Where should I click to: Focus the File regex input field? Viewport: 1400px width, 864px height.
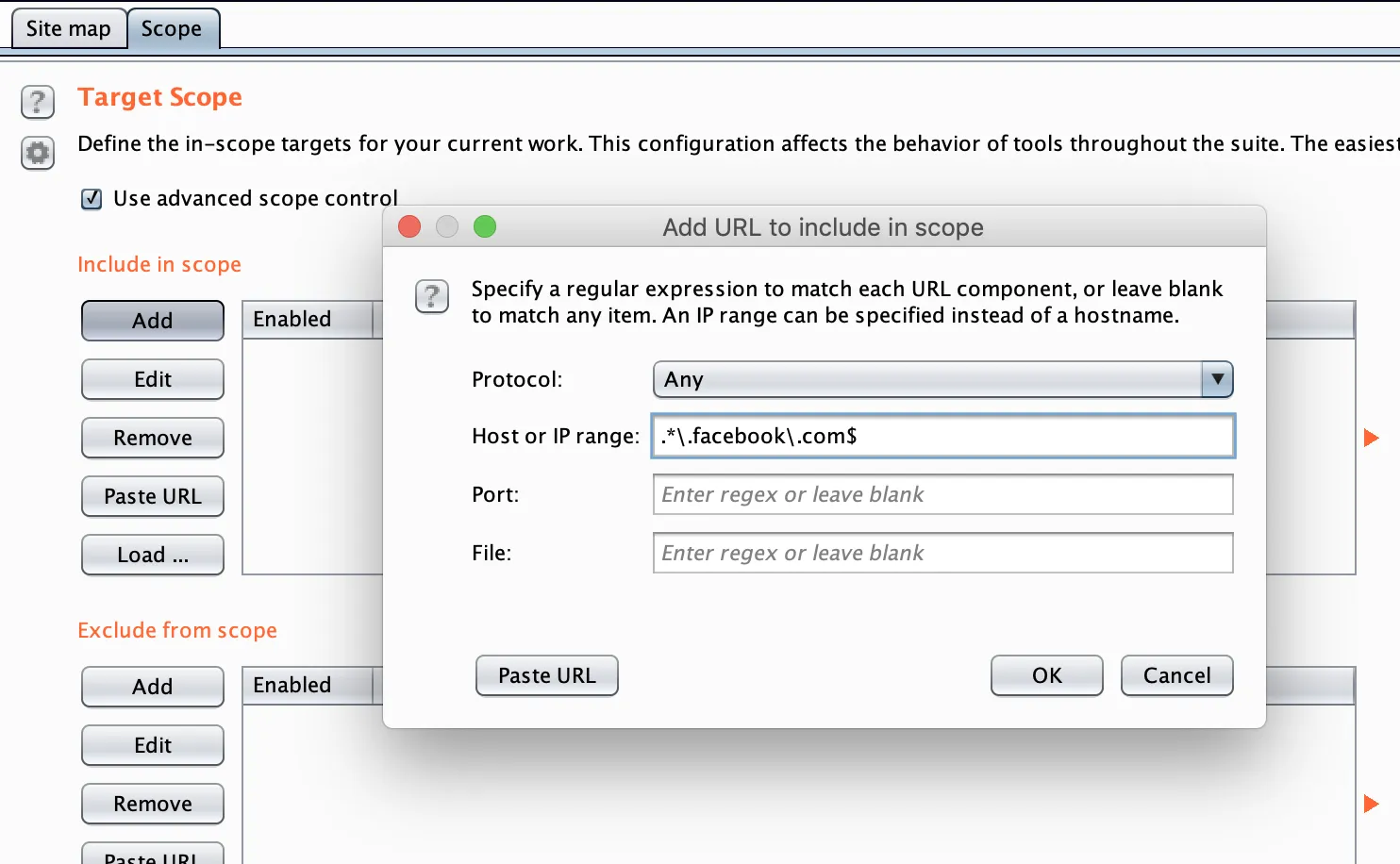[x=942, y=553]
